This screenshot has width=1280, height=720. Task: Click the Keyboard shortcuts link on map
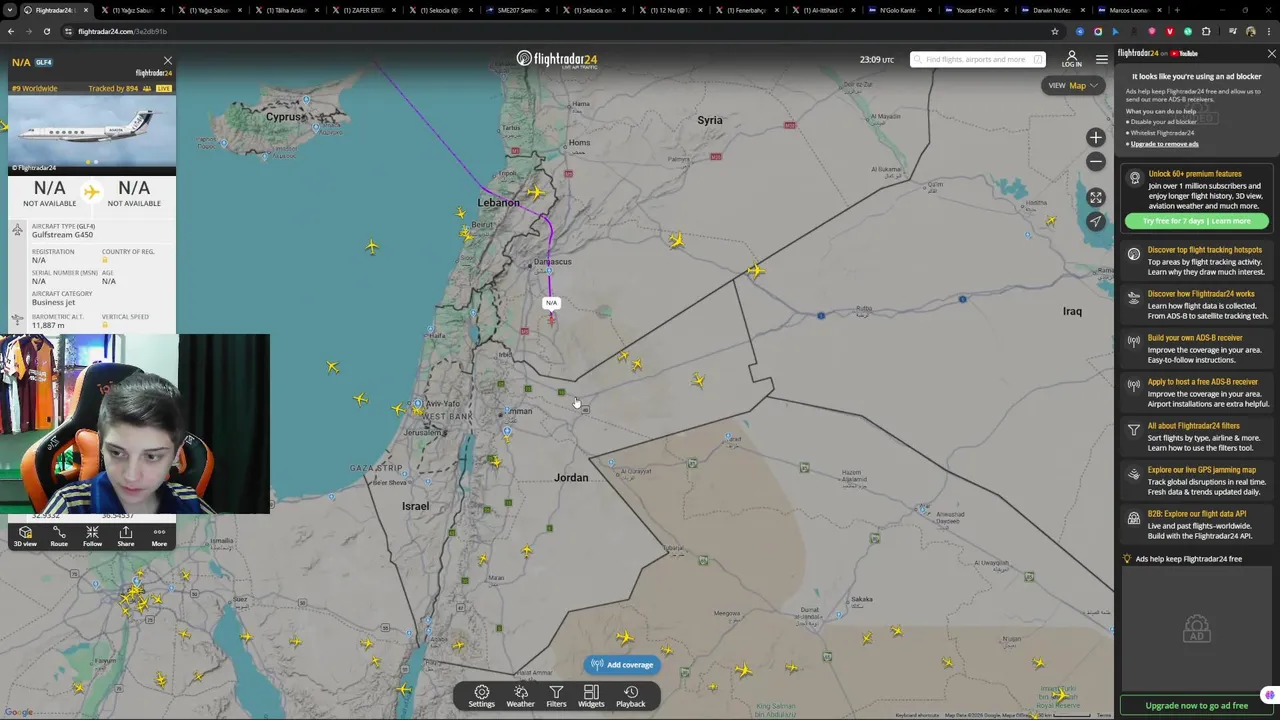tap(917, 715)
